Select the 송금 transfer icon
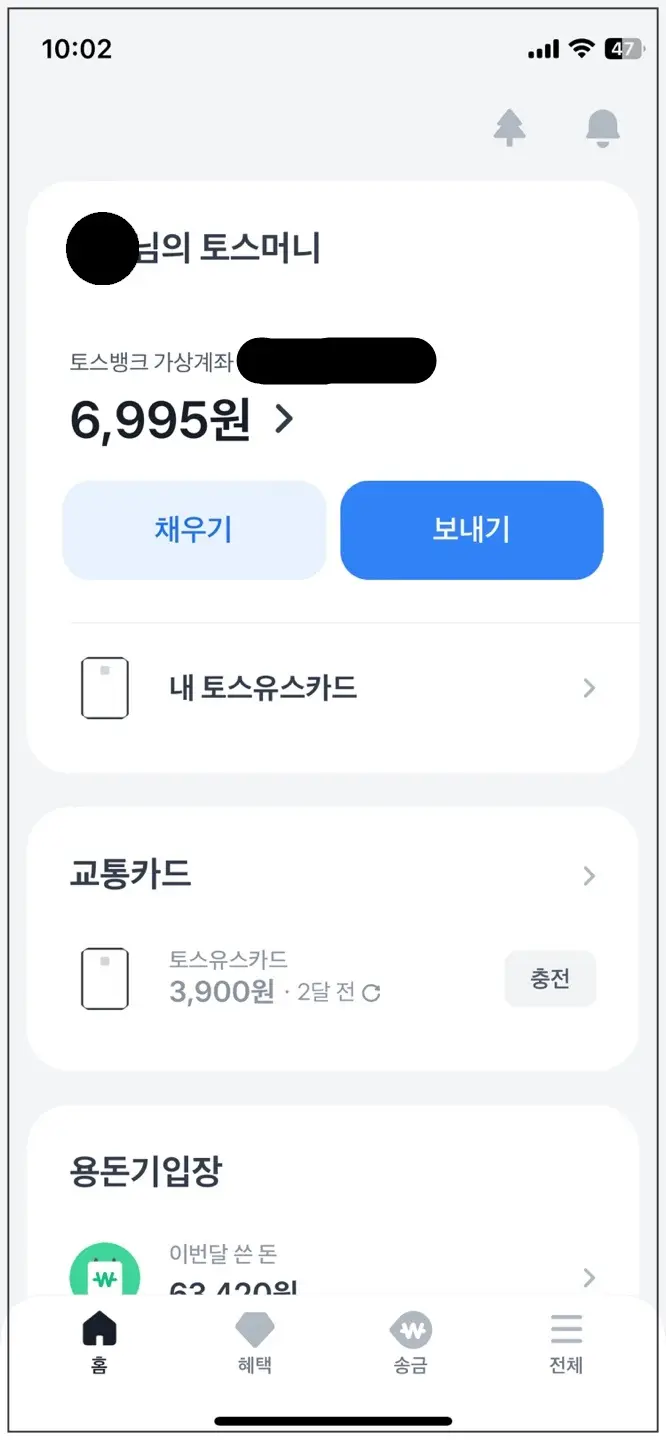This screenshot has width=666, height=1440. [411, 1332]
